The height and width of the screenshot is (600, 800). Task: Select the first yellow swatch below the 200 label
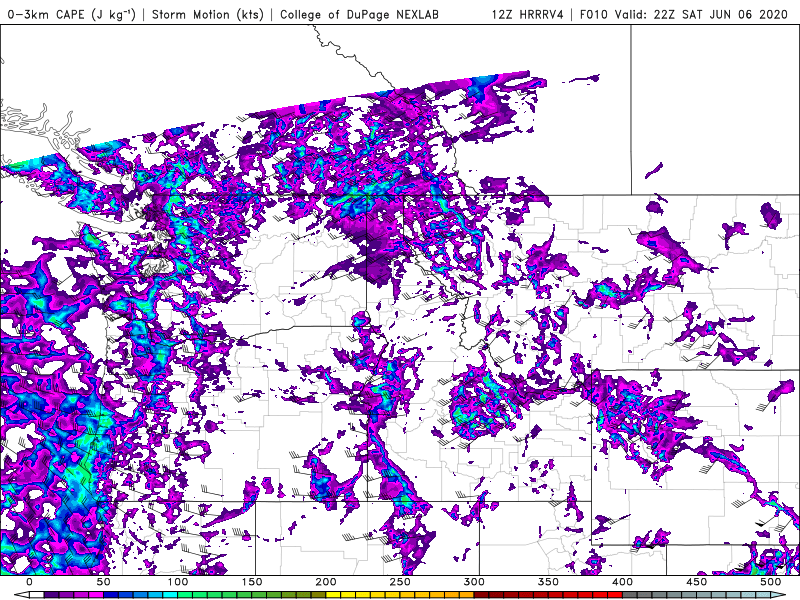[x=333, y=594]
